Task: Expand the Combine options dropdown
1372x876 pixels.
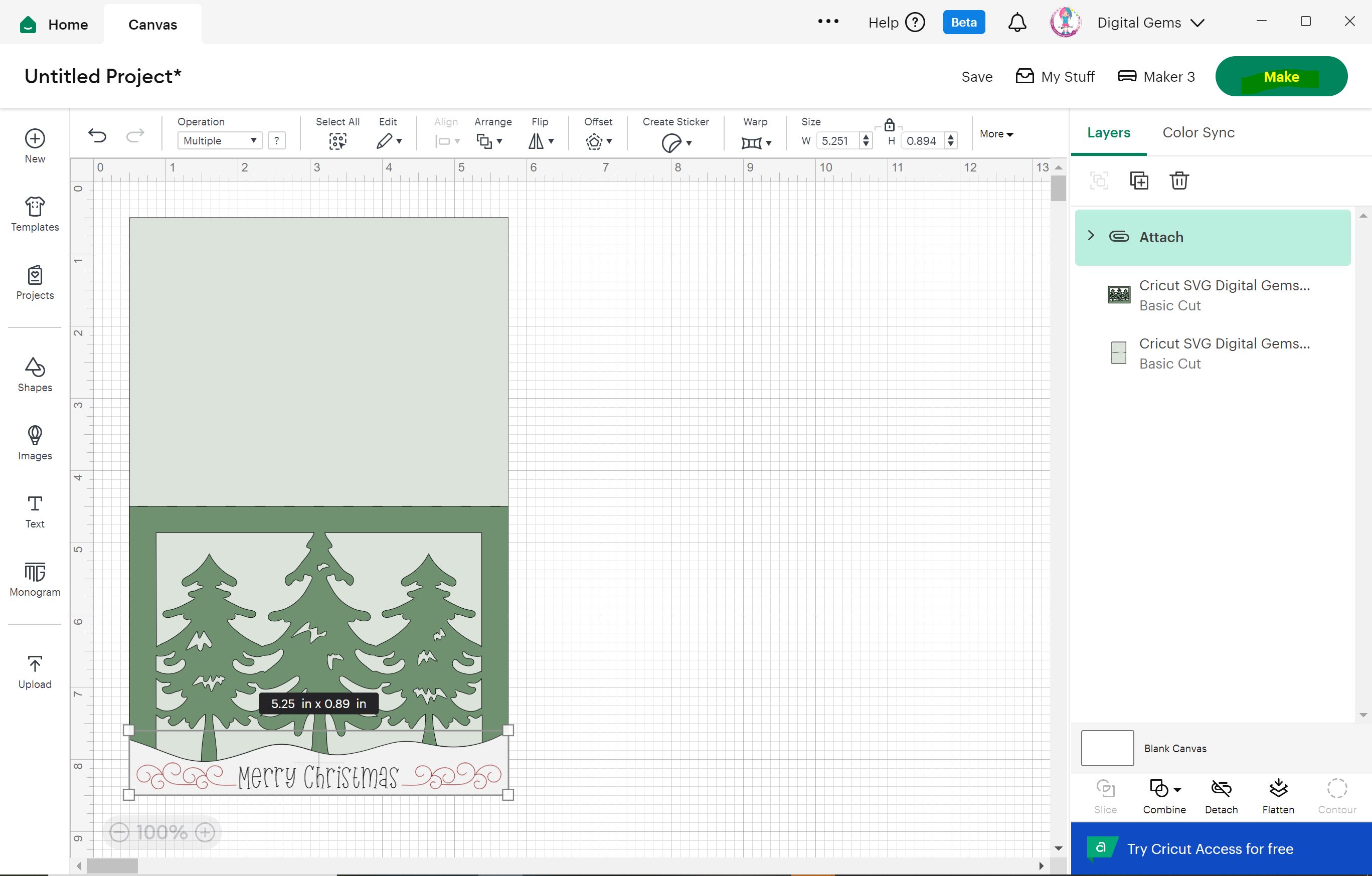Action: [1177, 789]
